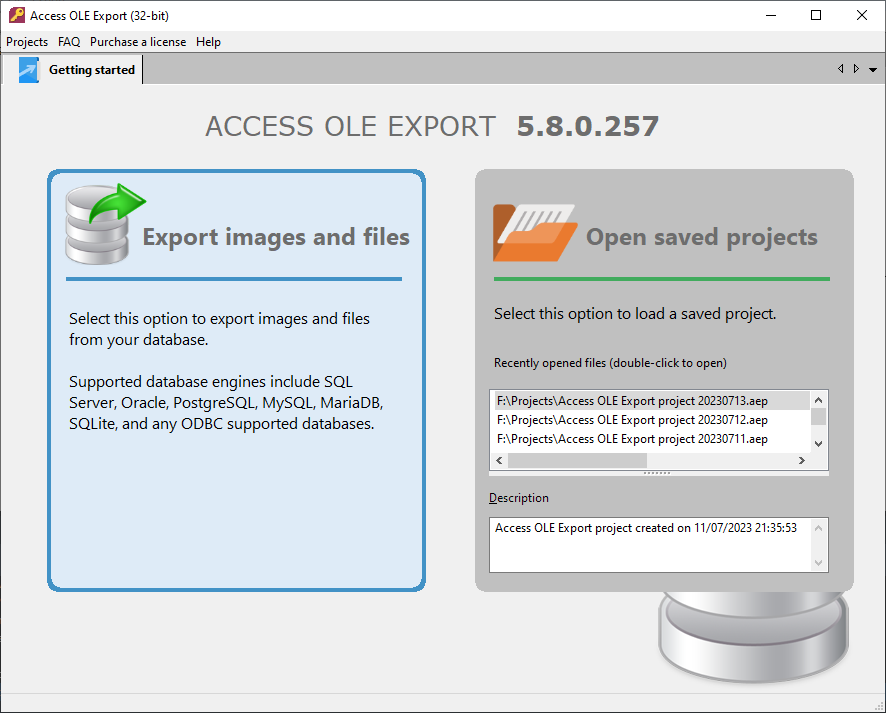Click the application key icon in title bar
Image resolution: width=886 pixels, height=713 pixels.
16,15
